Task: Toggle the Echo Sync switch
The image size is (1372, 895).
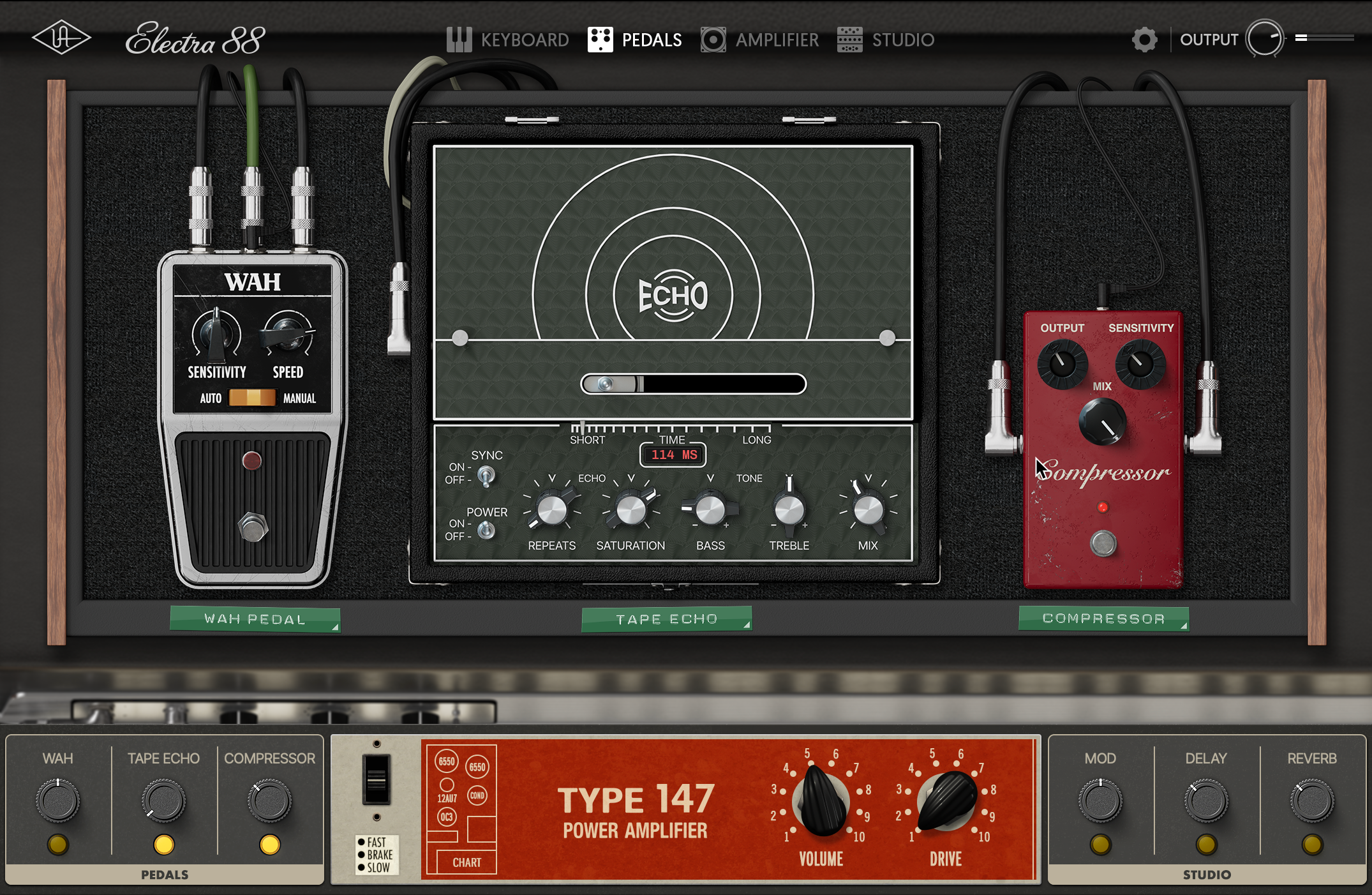Action: (x=486, y=476)
